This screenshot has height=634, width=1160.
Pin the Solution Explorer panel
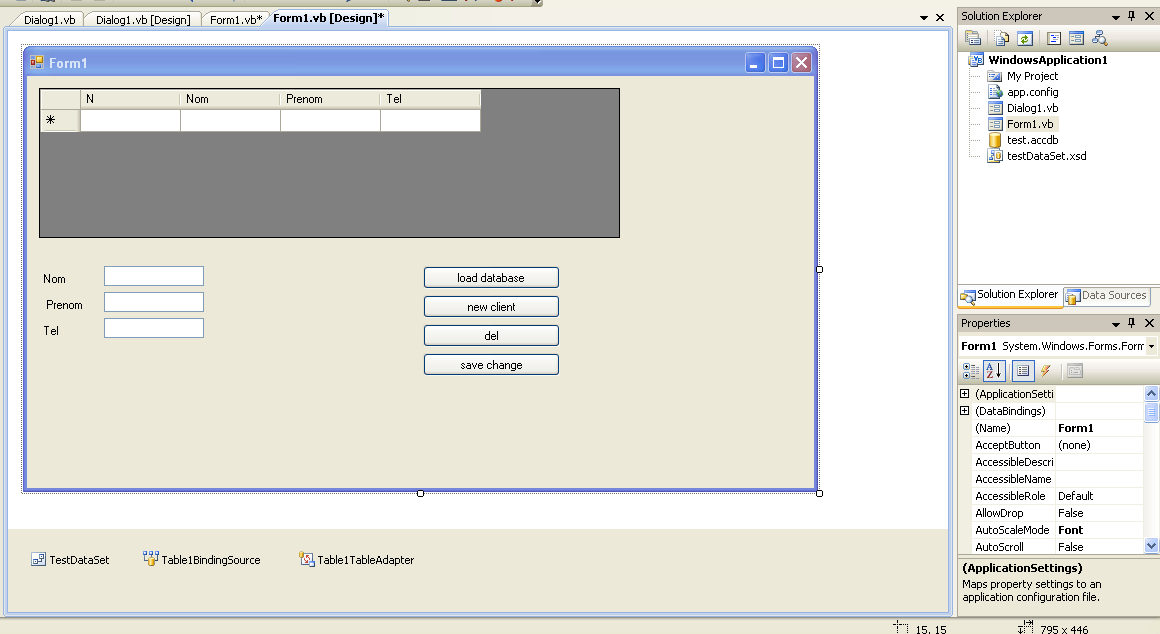pos(1132,16)
